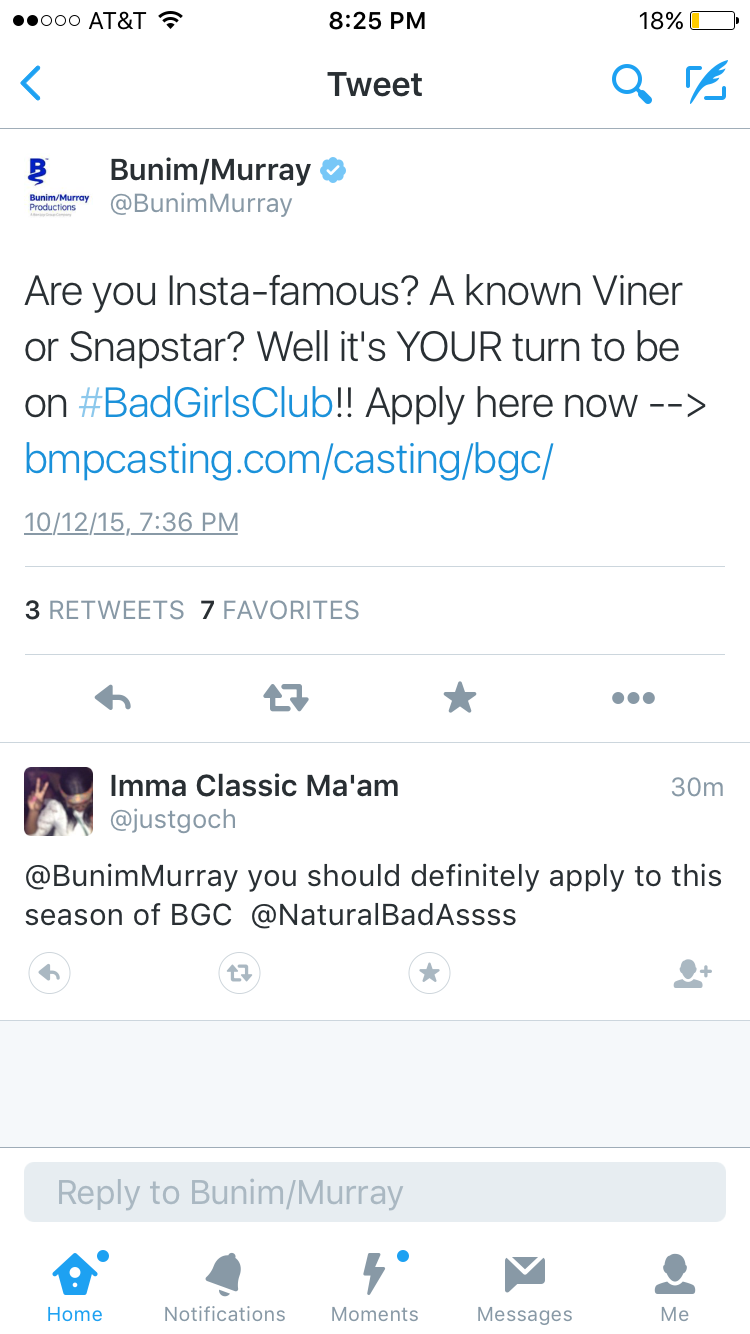The image size is (750, 1334).
Task: Open Bunim/Murray profile picture
Action: tap(59, 186)
